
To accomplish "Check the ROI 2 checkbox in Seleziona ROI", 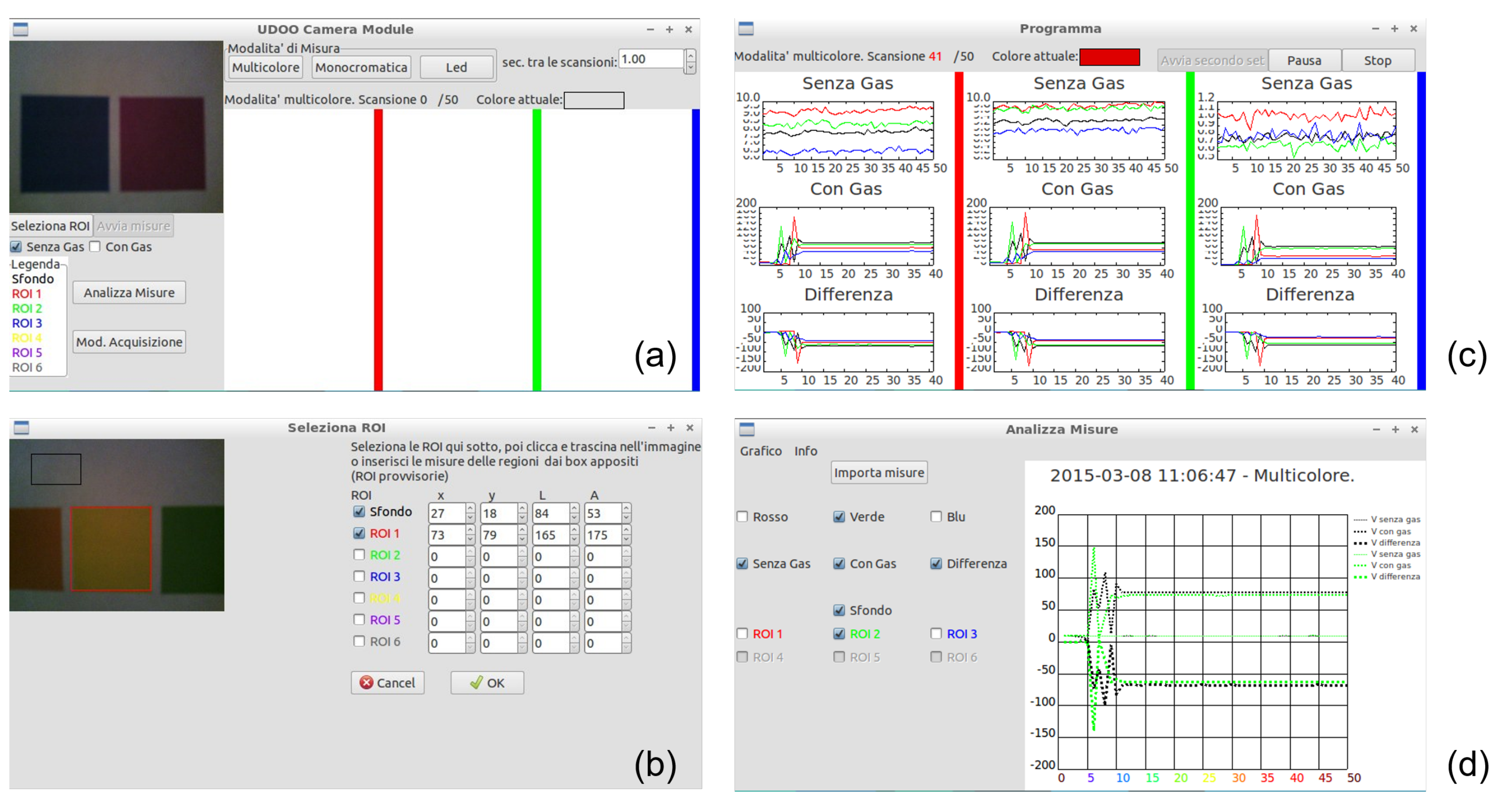I will coord(359,554).
